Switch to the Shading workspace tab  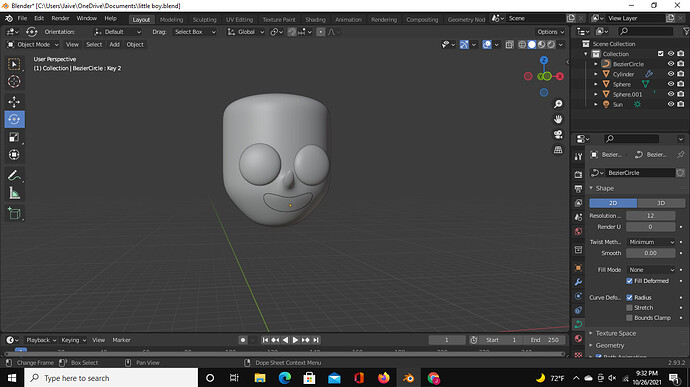[x=316, y=19]
